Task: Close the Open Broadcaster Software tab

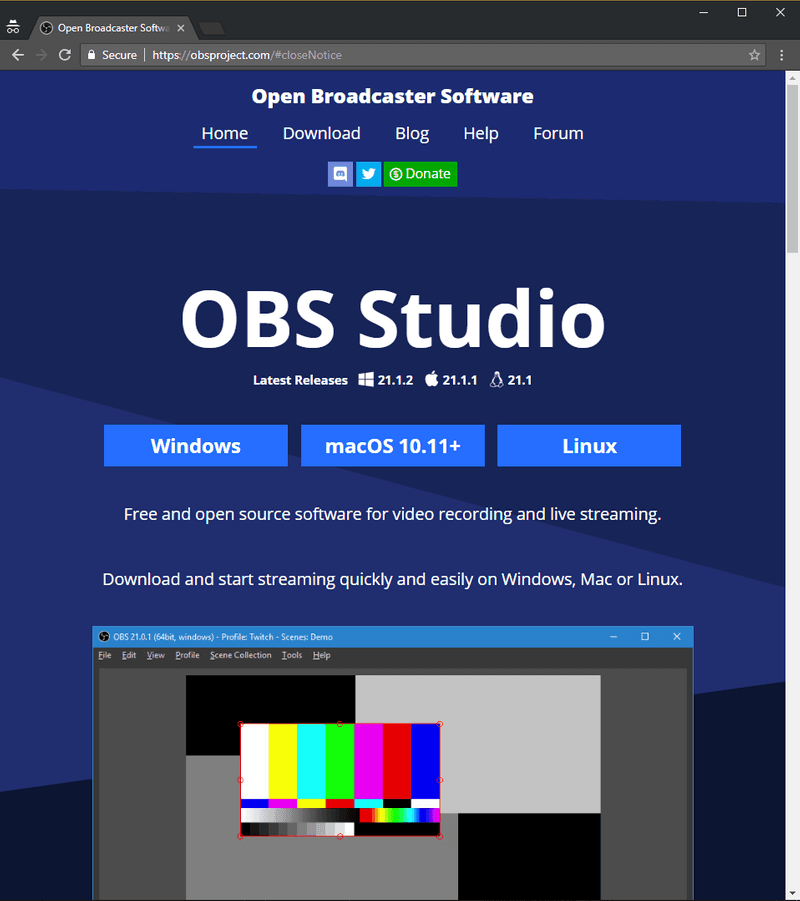Action: pos(180,28)
